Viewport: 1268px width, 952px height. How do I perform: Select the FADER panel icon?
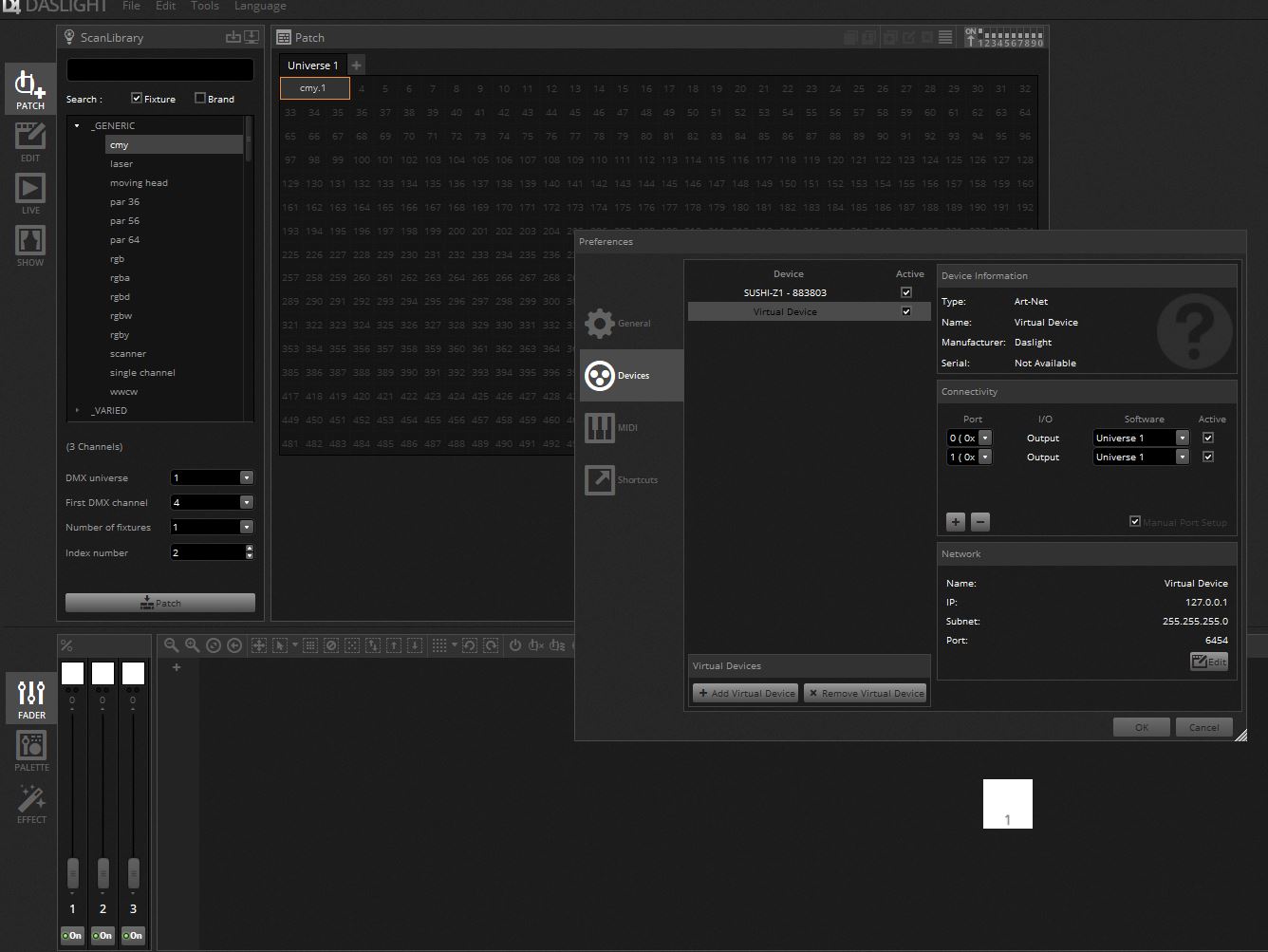(31, 699)
